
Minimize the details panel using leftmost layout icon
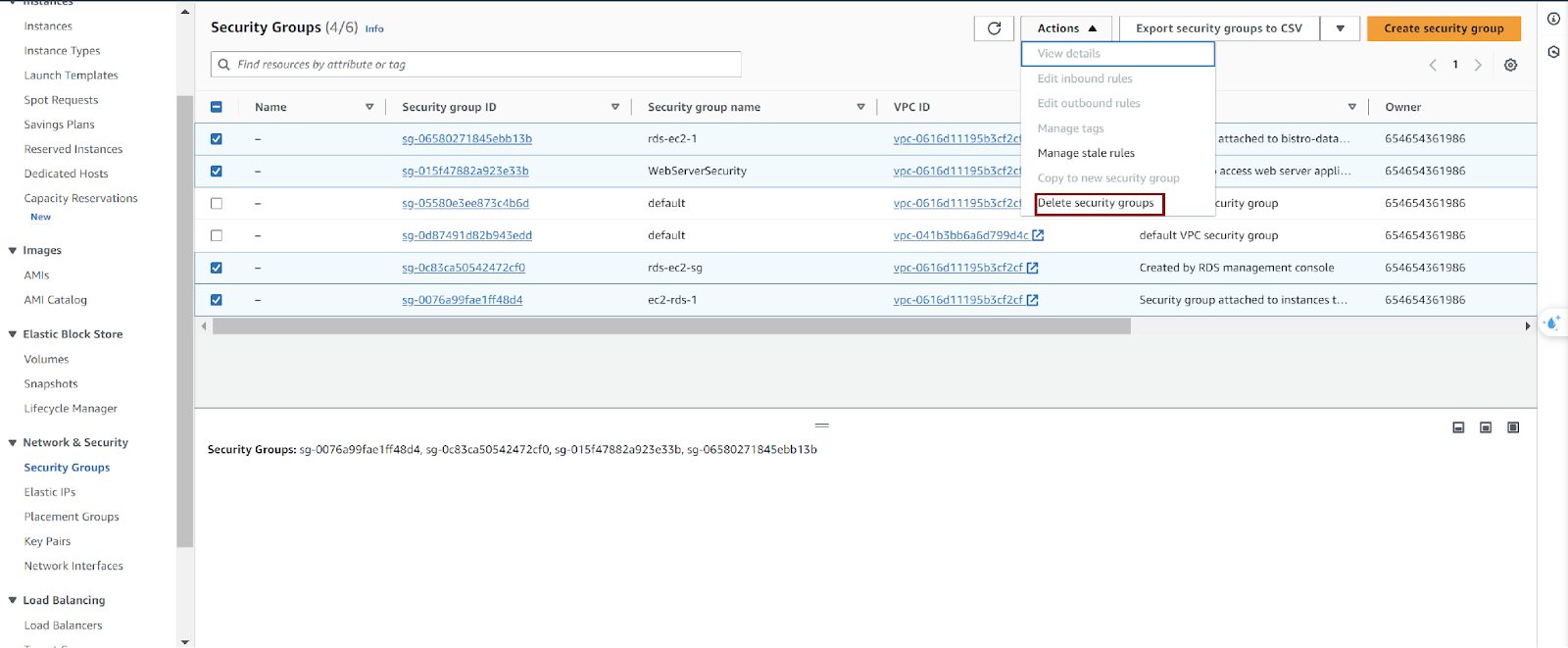tap(1458, 427)
